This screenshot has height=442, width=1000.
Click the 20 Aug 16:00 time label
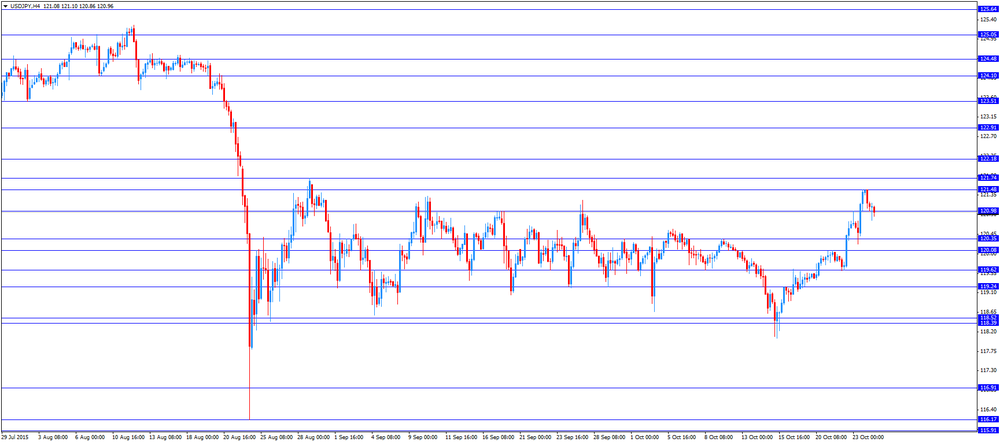click(240, 438)
